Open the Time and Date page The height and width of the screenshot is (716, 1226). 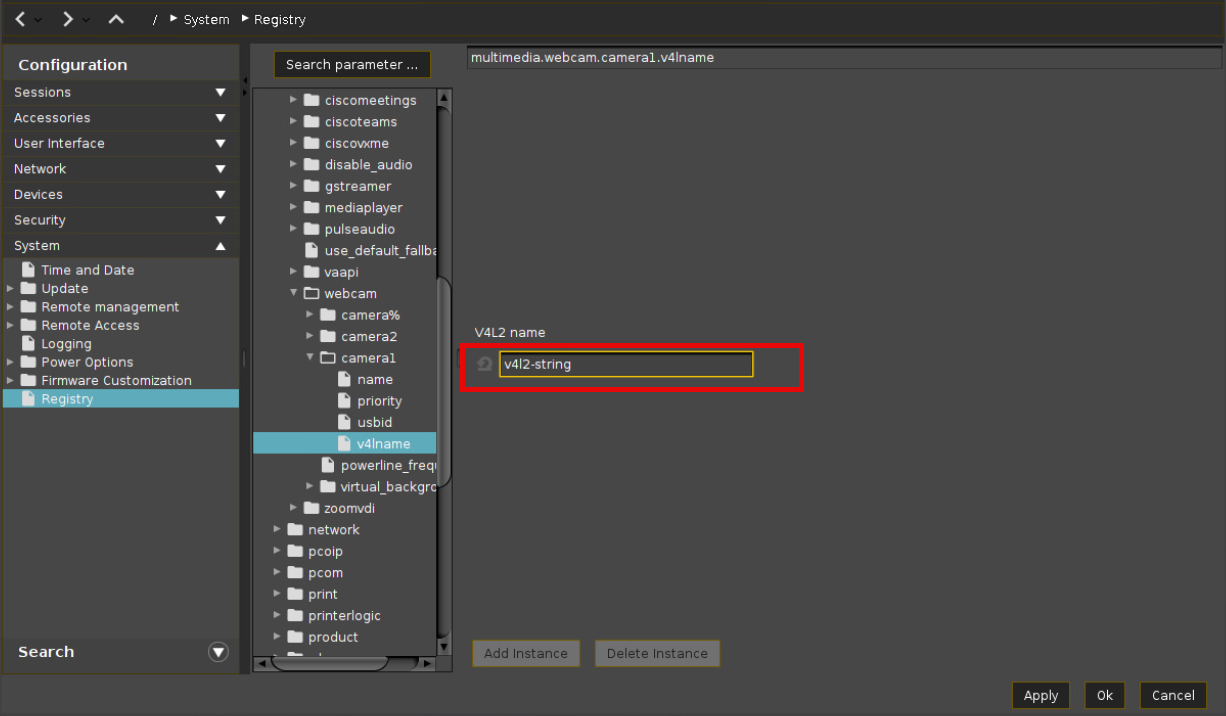tap(87, 270)
